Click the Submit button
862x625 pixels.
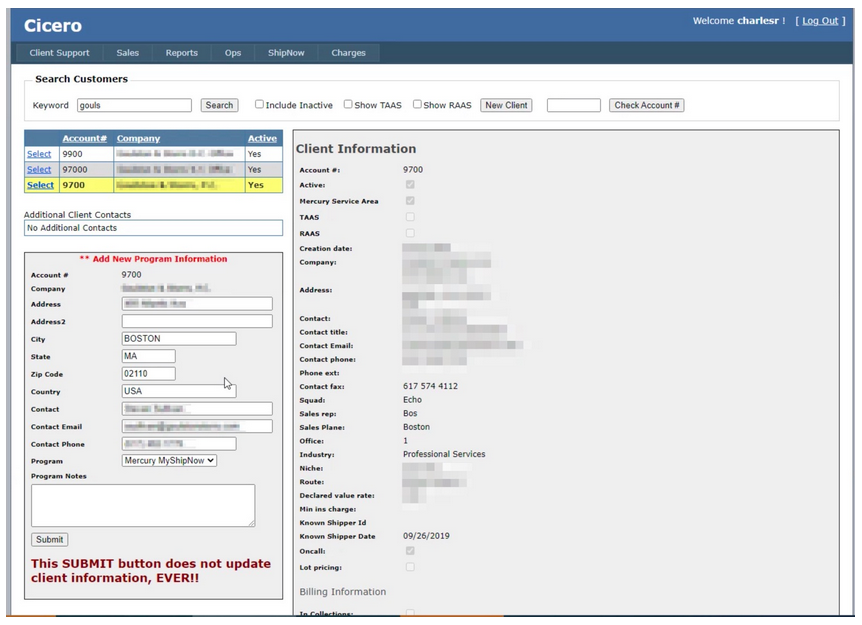click(x=49, y=540)
